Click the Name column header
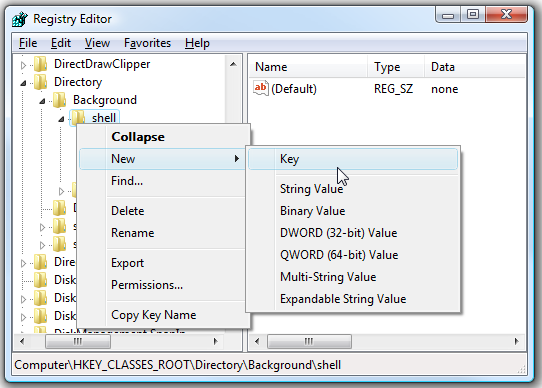This screenshot has height=388, width=542. [x=308, y=67]
